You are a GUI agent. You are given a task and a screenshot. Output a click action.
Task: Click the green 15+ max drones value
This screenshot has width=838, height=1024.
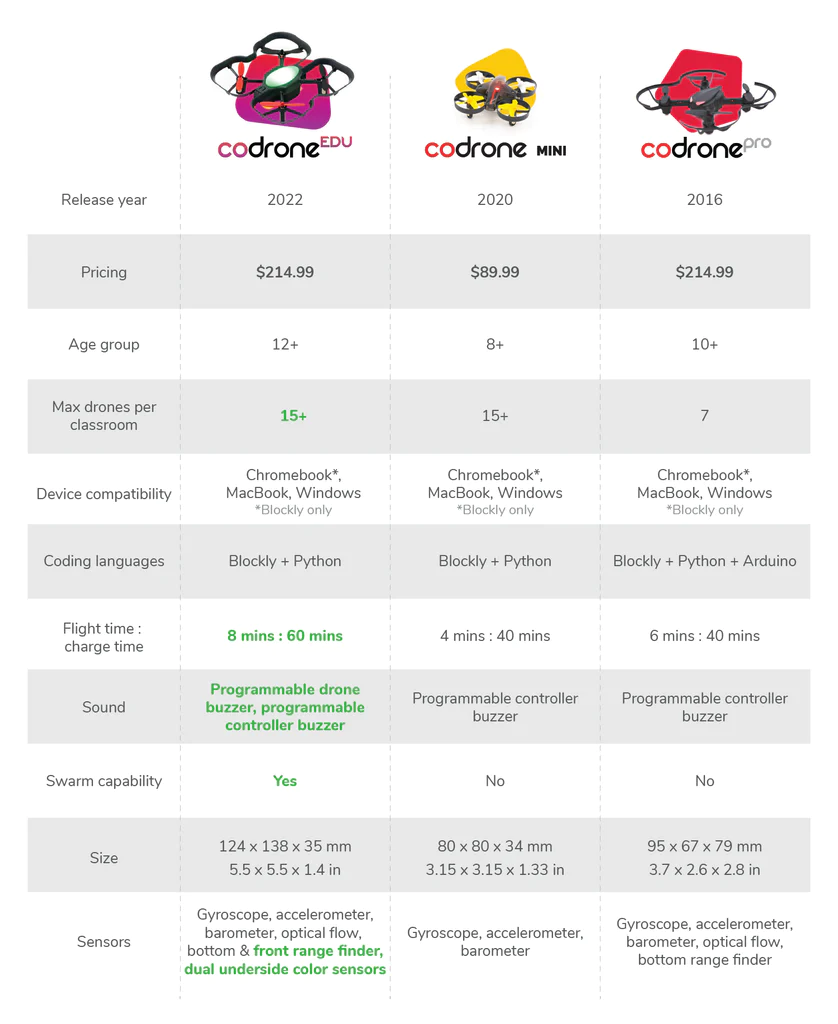[x=293, y=416]
